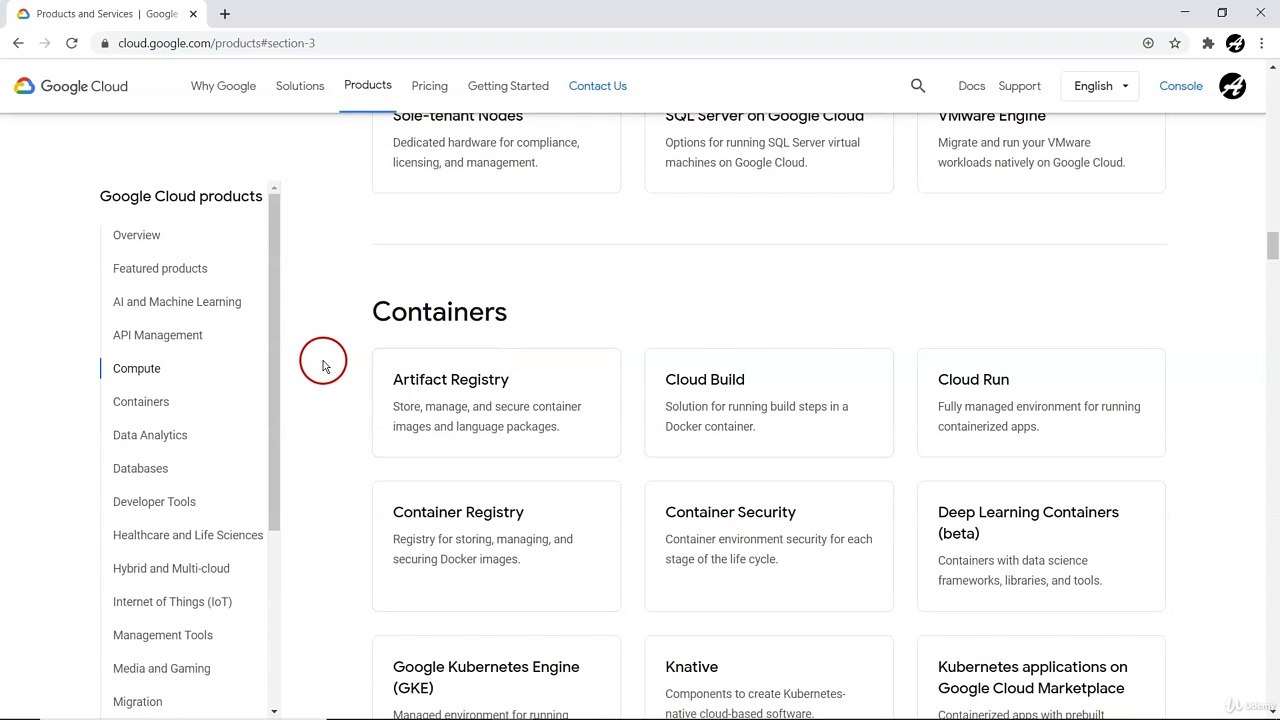Screen dimensions: 1280x720
Task: Open the Knative card
Action: [769, 678]
